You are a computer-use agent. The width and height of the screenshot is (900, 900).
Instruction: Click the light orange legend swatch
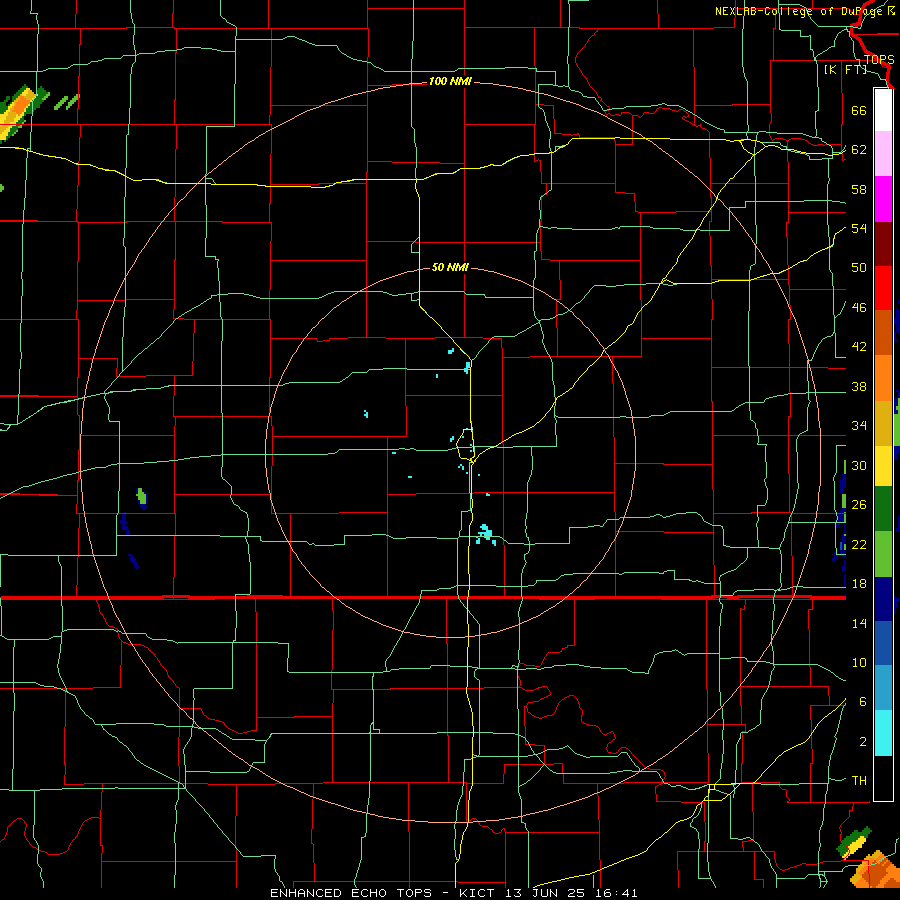point(883,378)
